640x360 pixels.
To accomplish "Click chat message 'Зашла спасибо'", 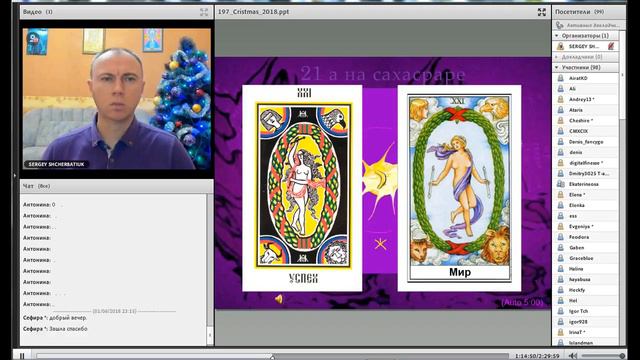I will tap(68, 329).
